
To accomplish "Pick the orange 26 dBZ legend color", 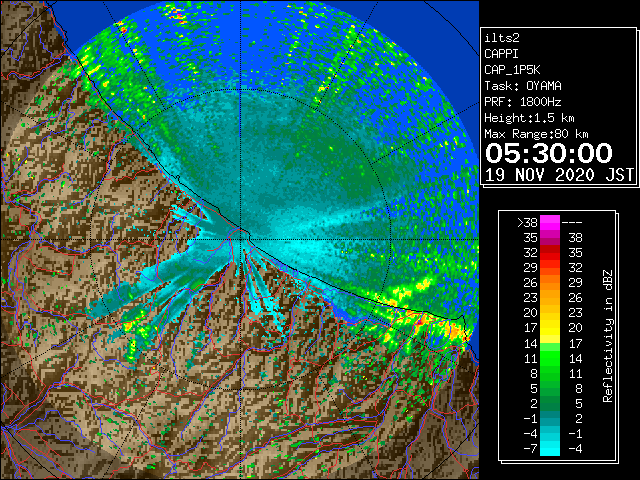I will 550,282.
